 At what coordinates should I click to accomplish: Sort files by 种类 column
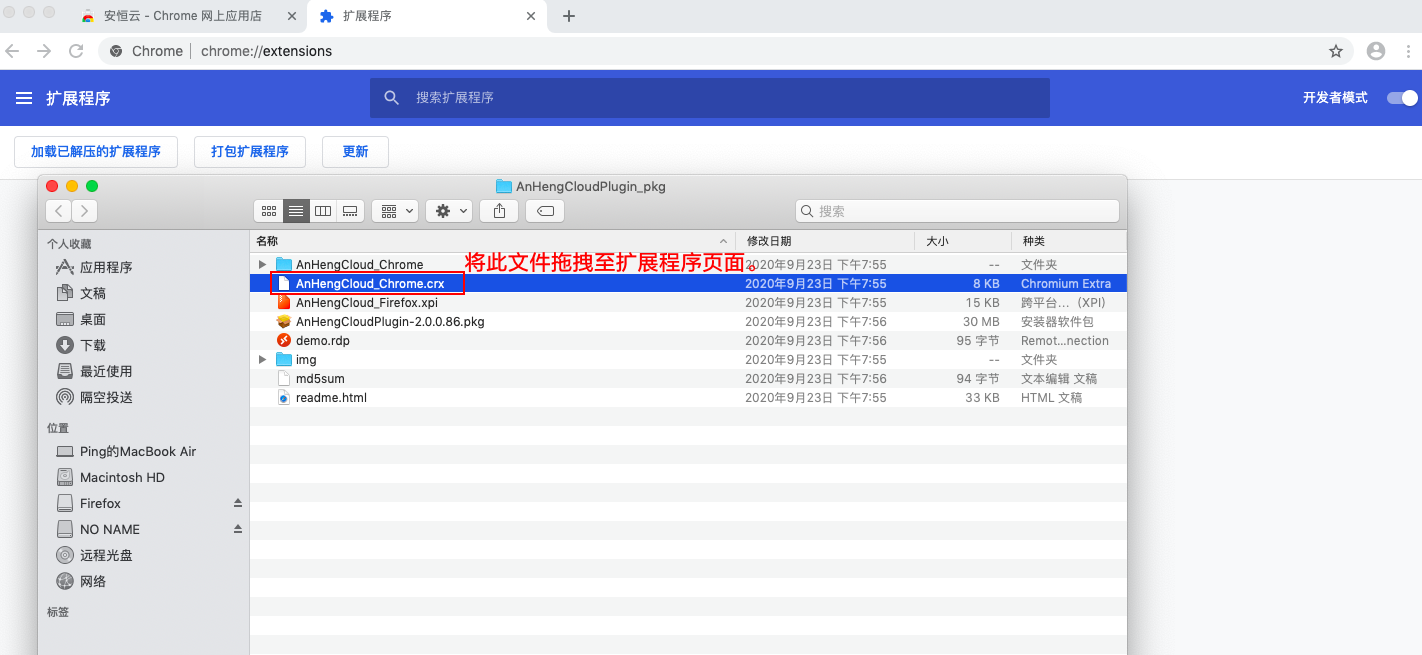[1068, 241]
